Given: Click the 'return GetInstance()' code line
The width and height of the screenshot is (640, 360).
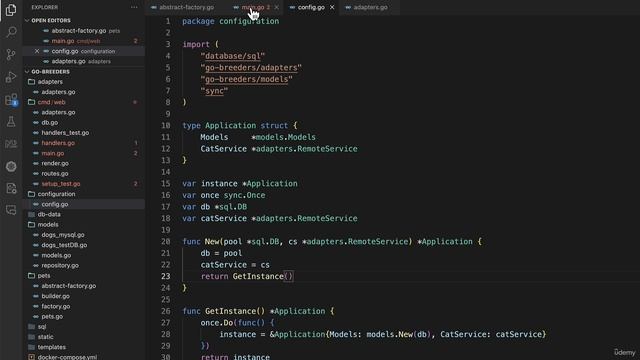Looking at the screenshot, I should click(247, 276).
